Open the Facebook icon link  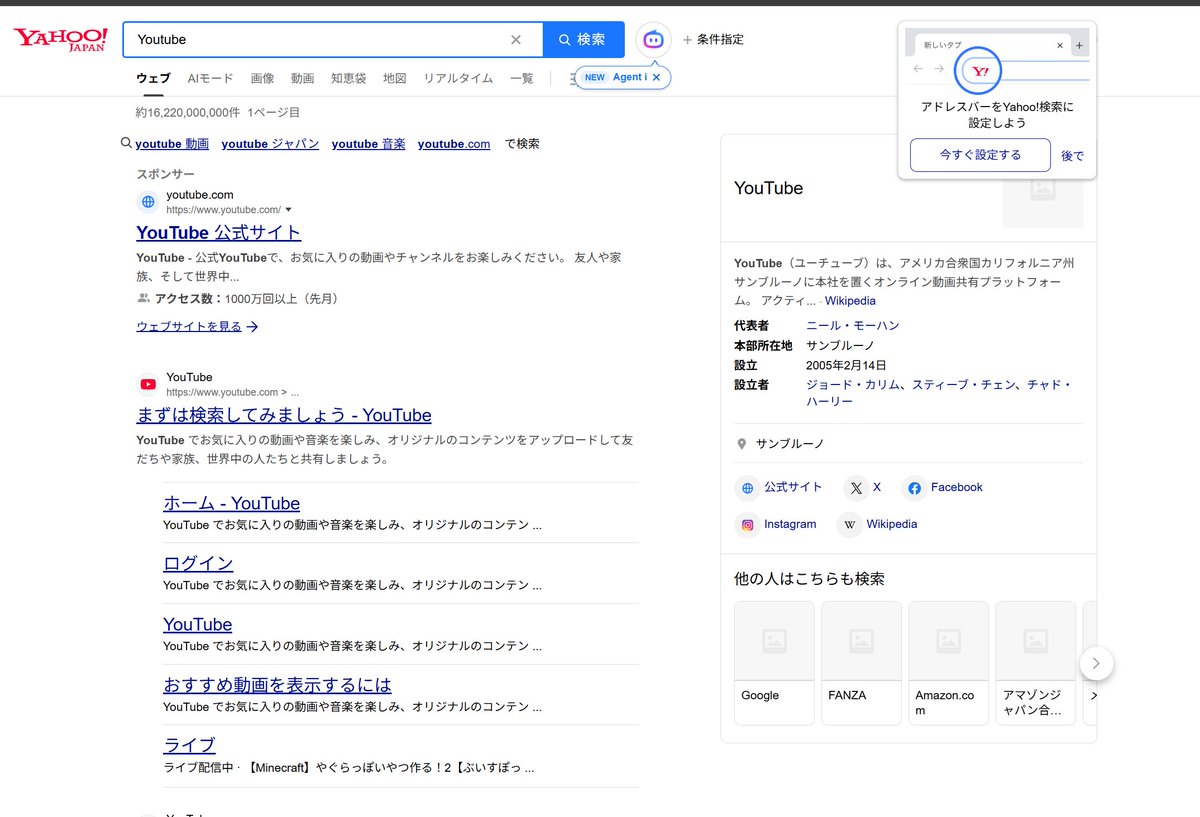913,488
